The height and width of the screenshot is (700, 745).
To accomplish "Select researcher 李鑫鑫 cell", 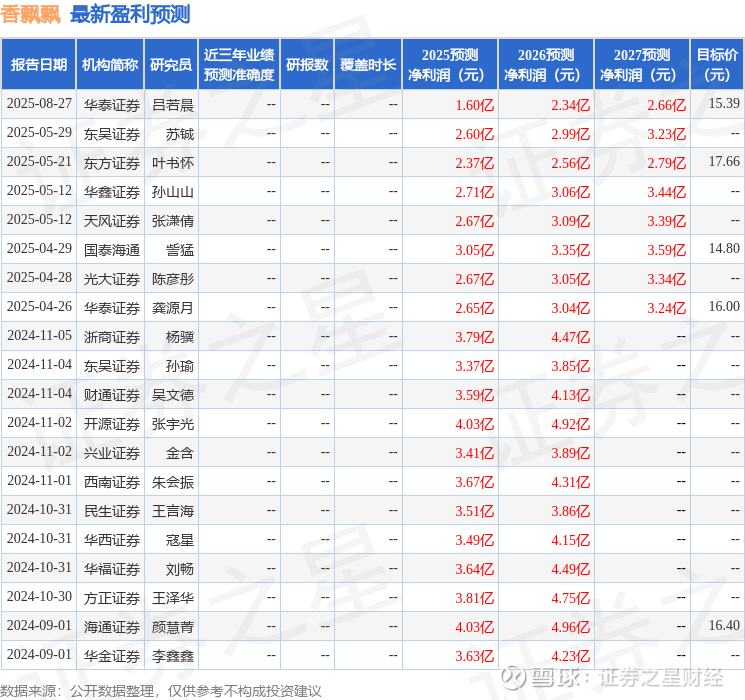I will pyautogui.click(x=173, y=656).
